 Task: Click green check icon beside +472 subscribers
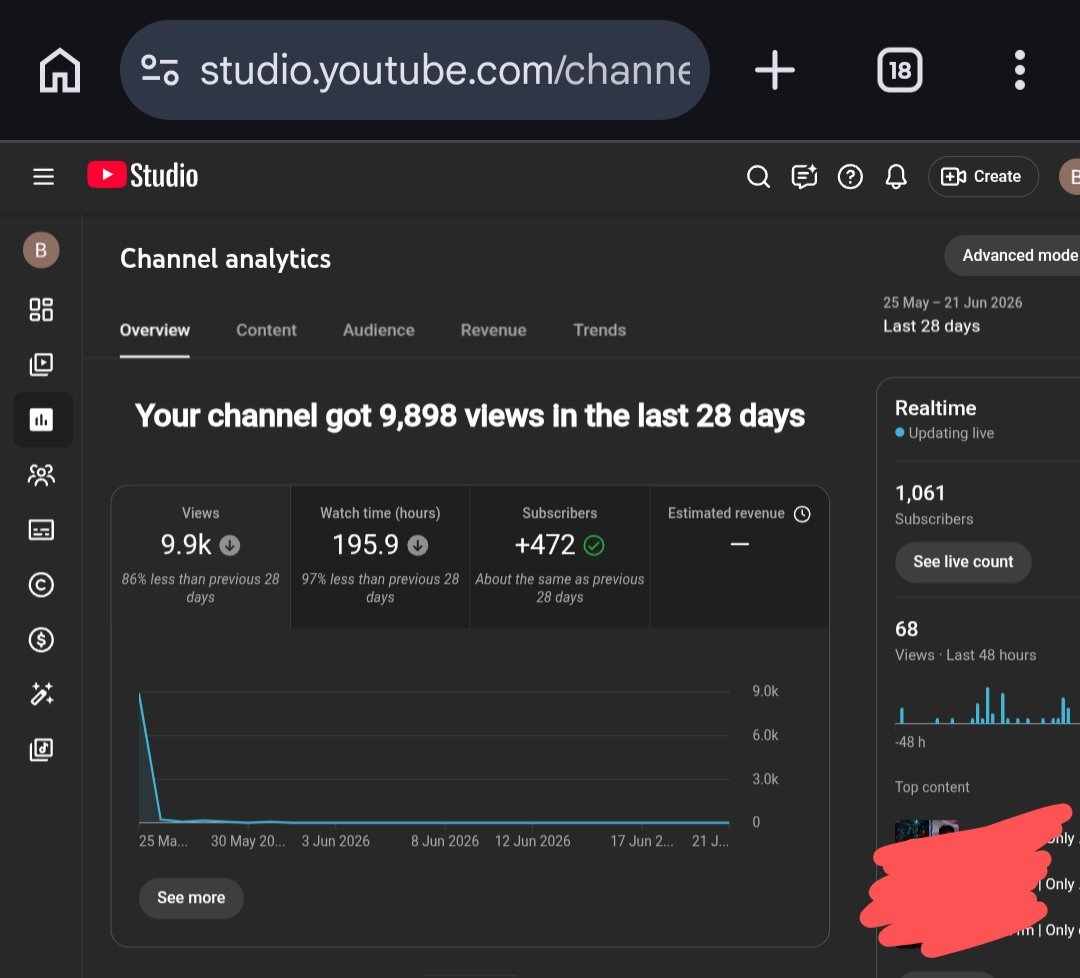pyautogui.click(x=594, y=545)
